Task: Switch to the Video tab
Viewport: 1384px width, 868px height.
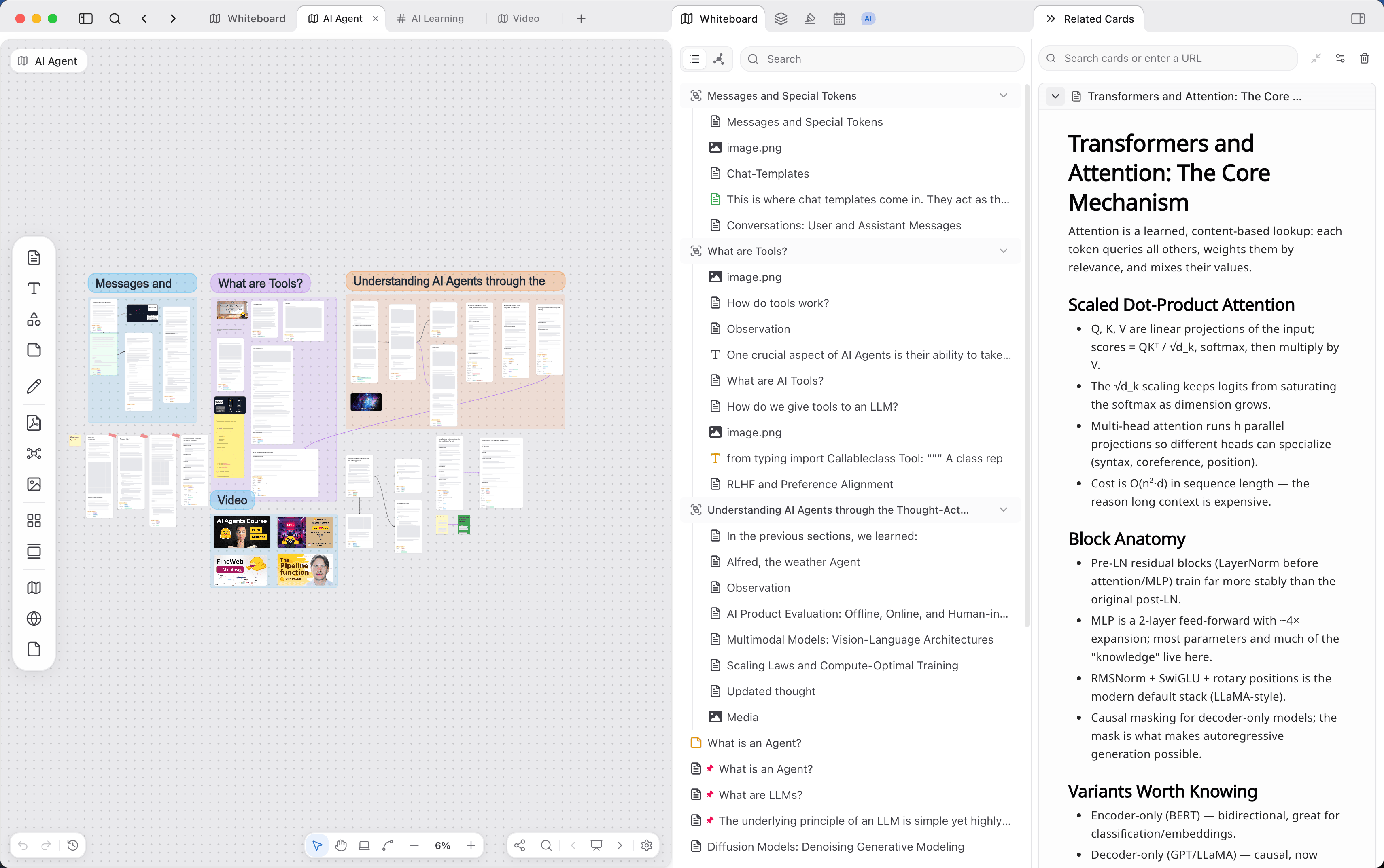Action: pos(518,18)
